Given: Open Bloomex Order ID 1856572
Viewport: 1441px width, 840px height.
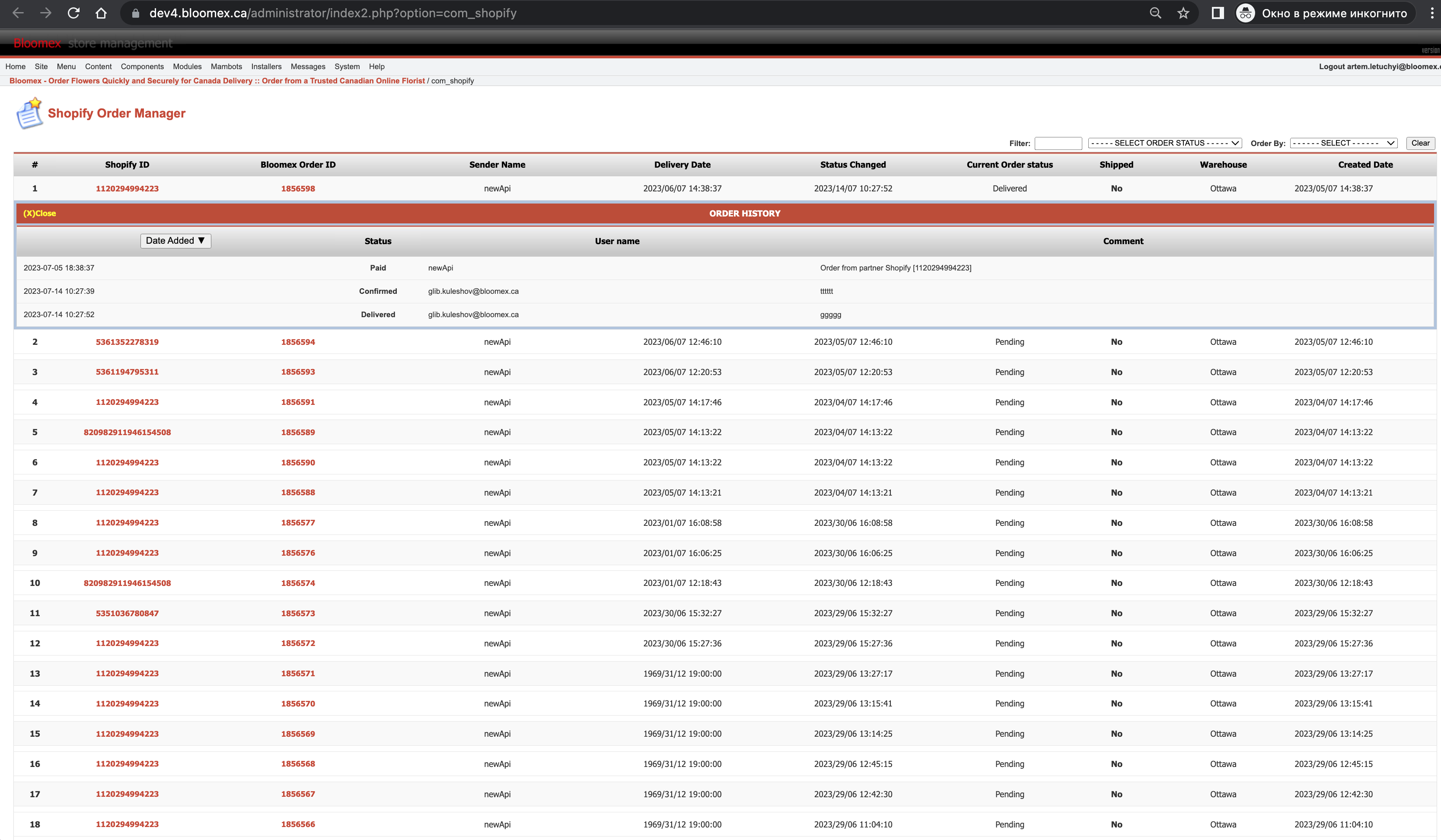Looking at the screenshot, I should (298, 643).
